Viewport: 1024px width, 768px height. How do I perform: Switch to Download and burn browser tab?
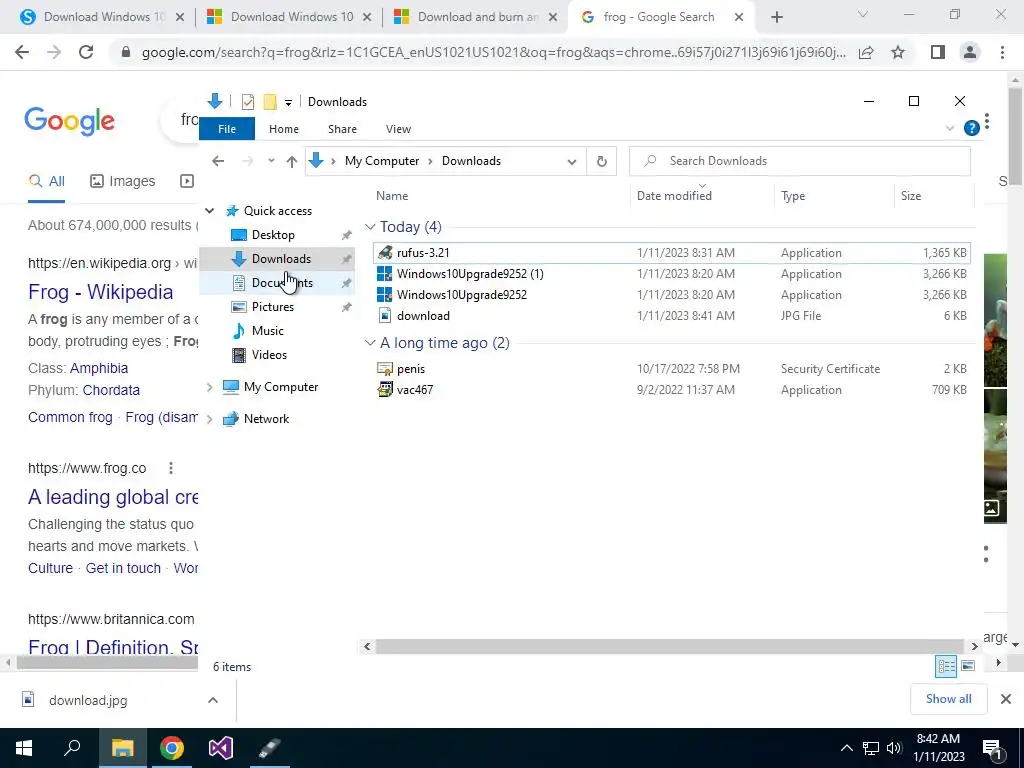(x=477, y=17)
